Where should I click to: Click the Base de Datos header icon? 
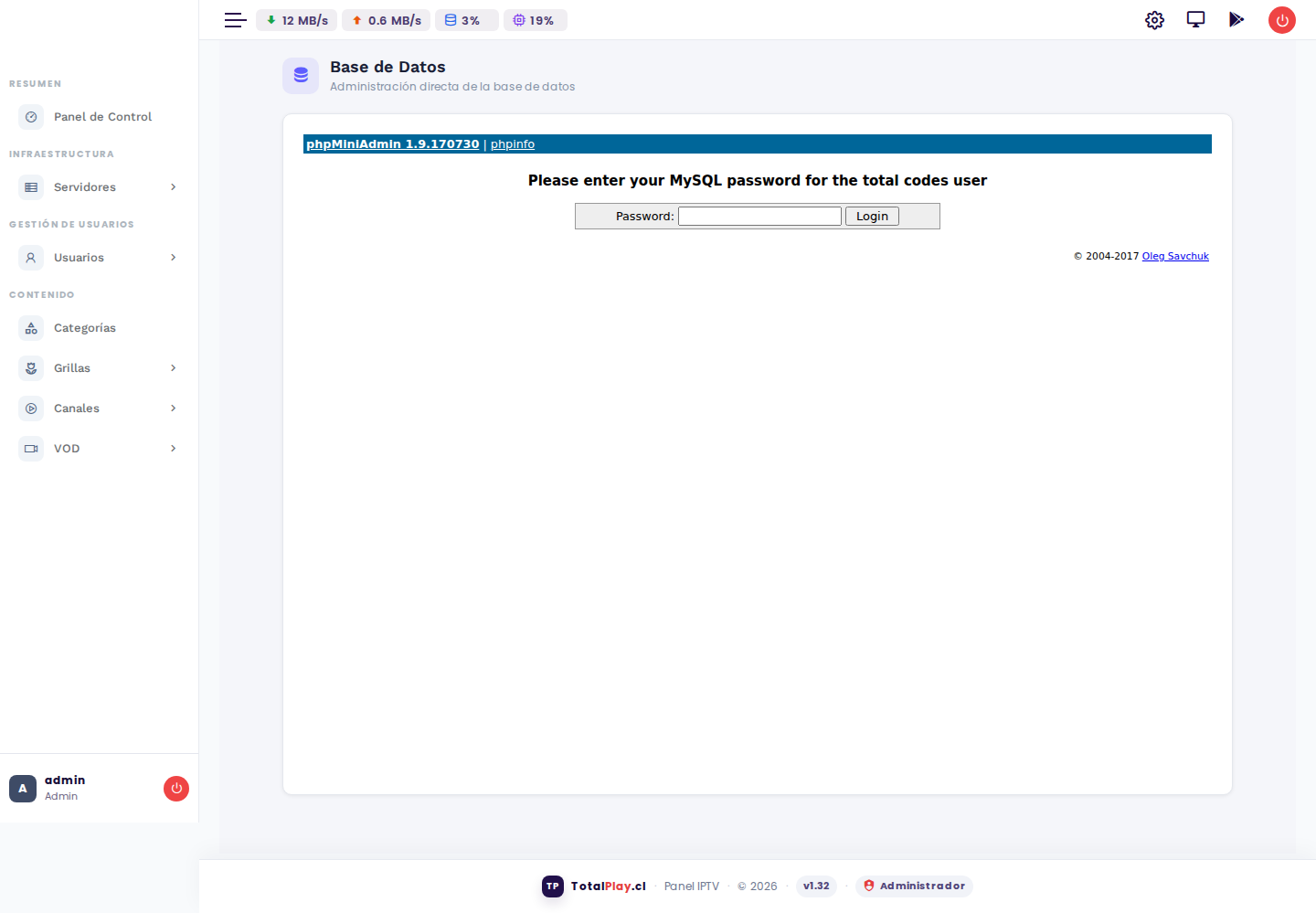tap(301, 76)
